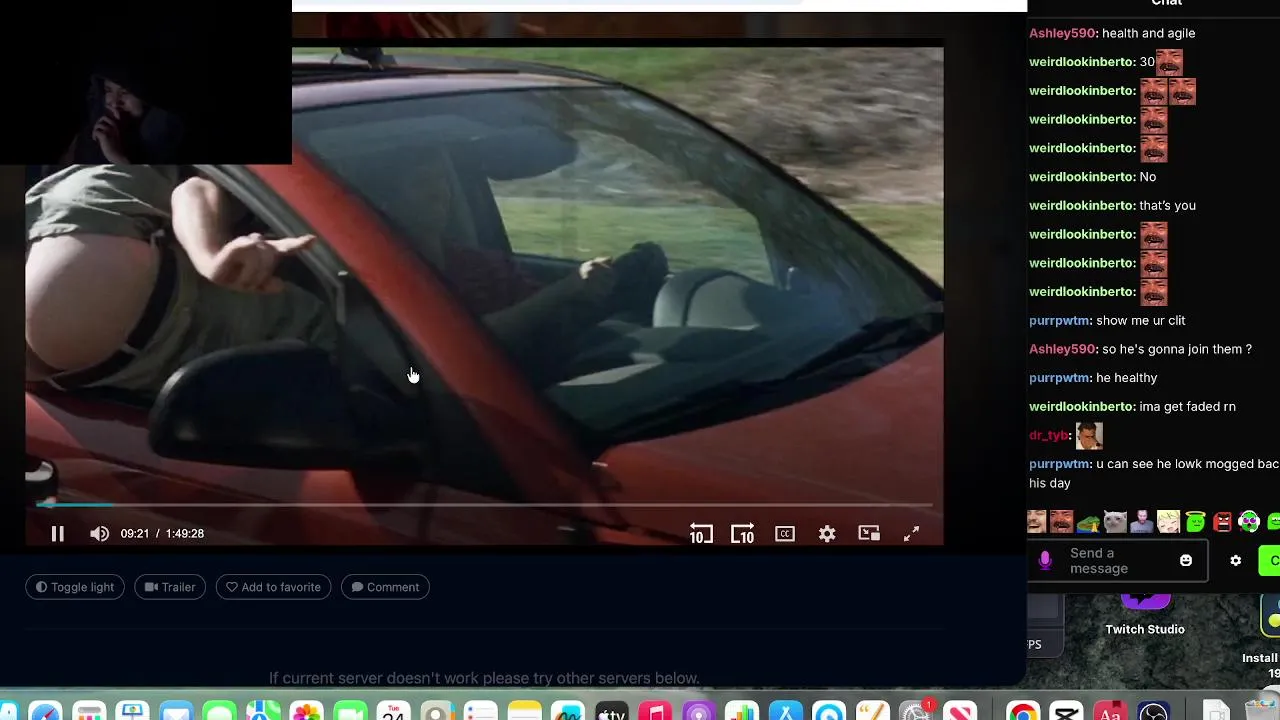
Task: Open Safari from the dock
Action: [x=45, y=712]
